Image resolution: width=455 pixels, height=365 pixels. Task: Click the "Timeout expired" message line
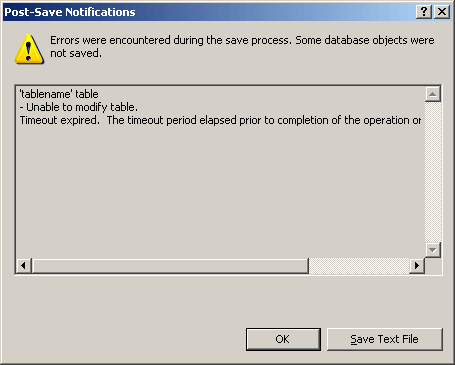point(220,120)
